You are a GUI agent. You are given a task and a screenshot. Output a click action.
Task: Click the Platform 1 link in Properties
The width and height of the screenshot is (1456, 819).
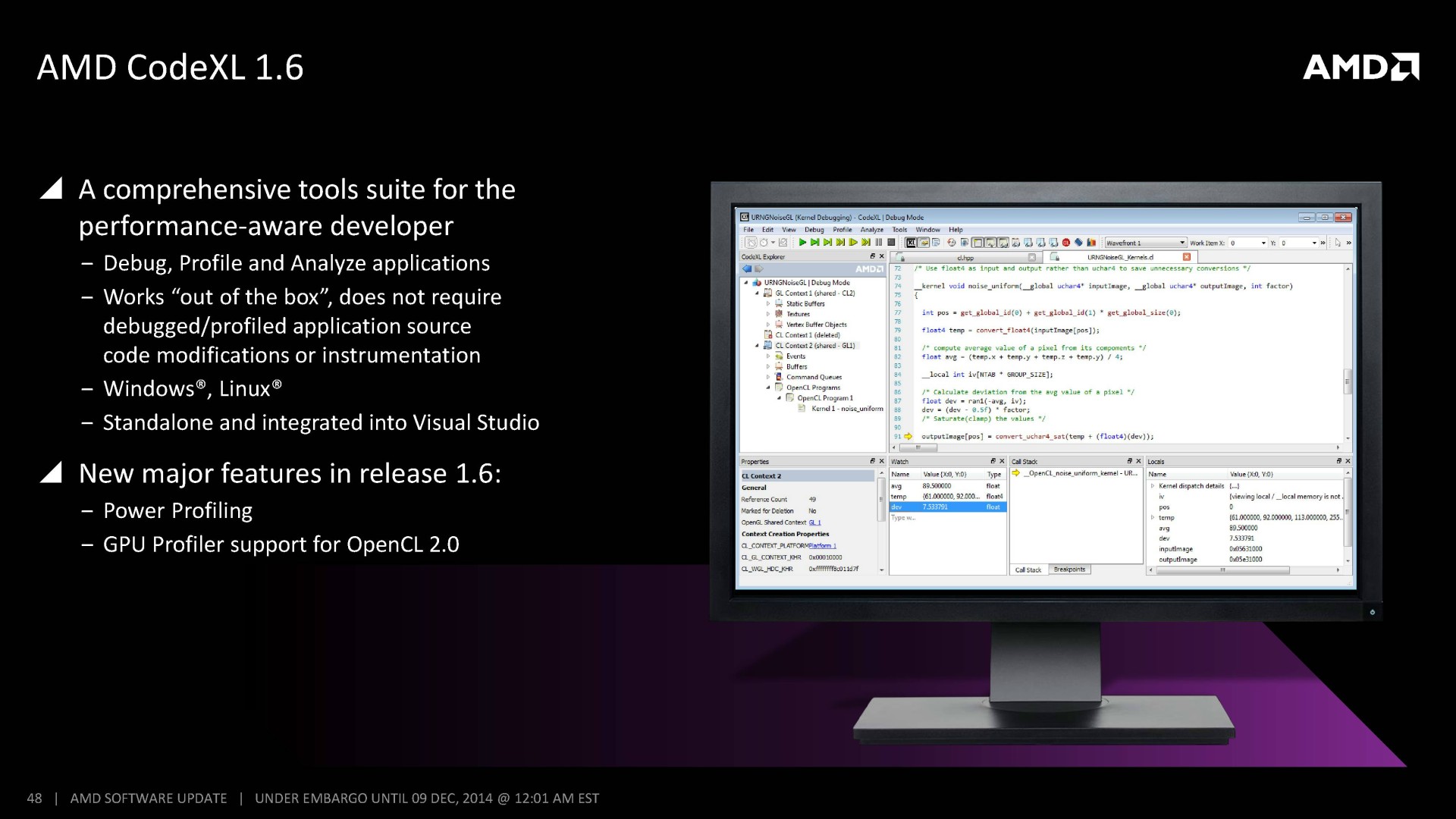[x=822, y=546]
